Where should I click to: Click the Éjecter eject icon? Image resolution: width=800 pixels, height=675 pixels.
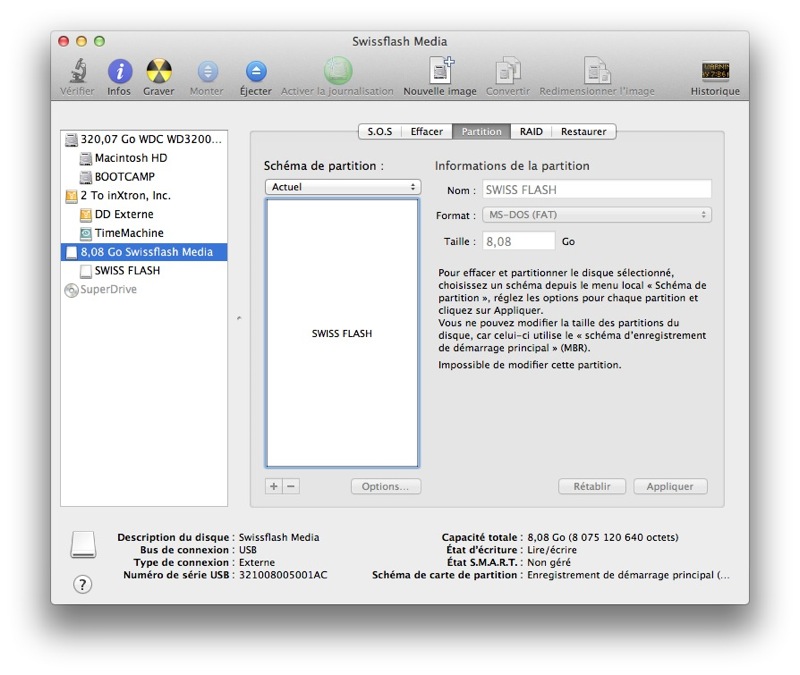[x=256, y=72]
